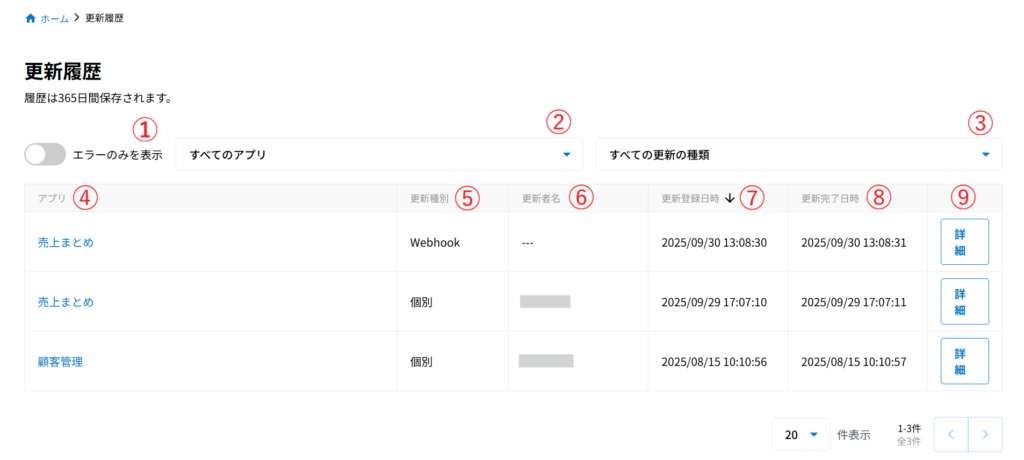Viewport: 1024px width, 460px height.
Task: Go to the next page arrow
Action: point(985,434)
